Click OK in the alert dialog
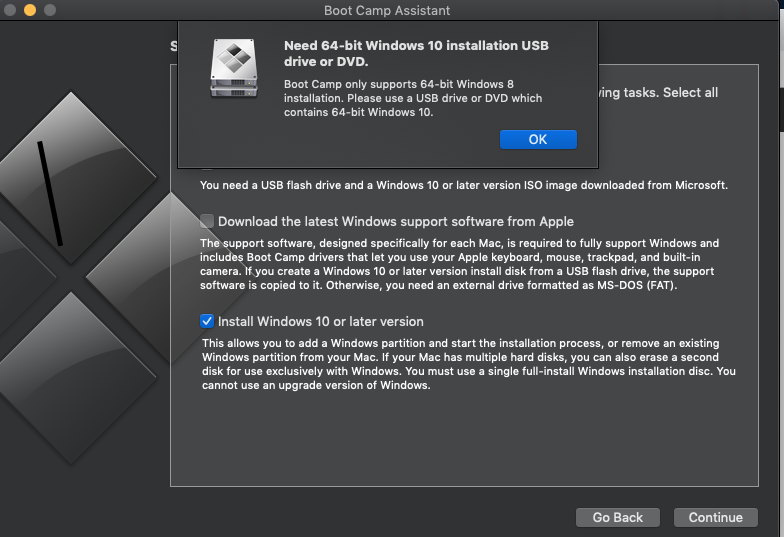 (538, 140)
